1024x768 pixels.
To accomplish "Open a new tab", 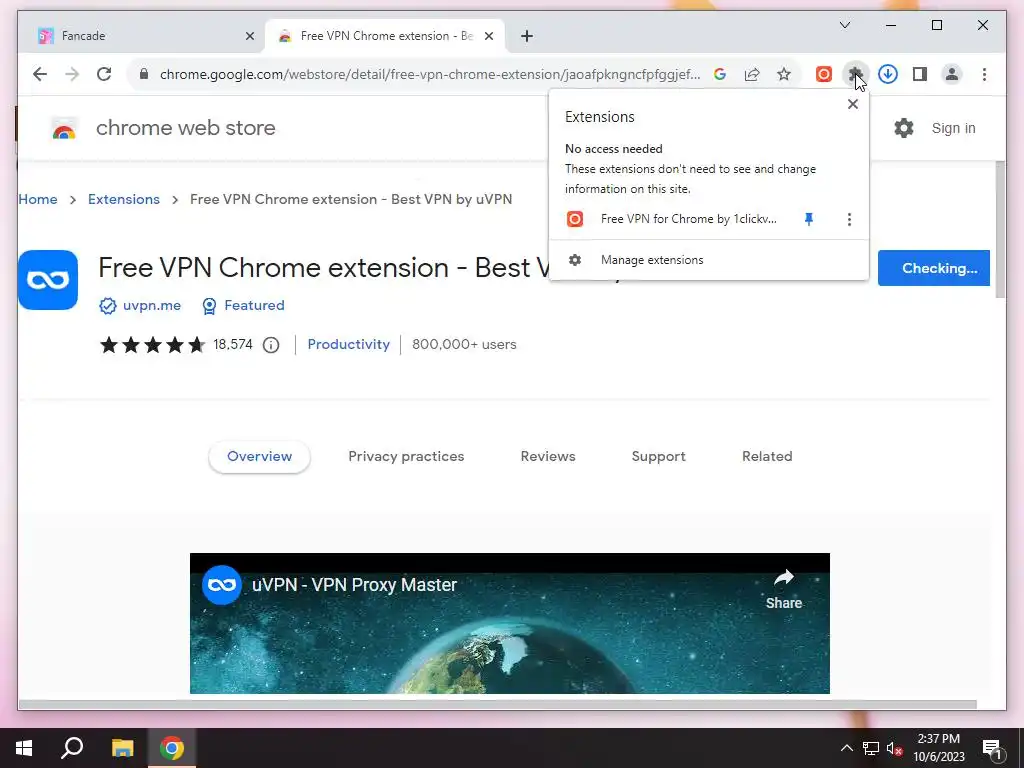I will [527, 36].
